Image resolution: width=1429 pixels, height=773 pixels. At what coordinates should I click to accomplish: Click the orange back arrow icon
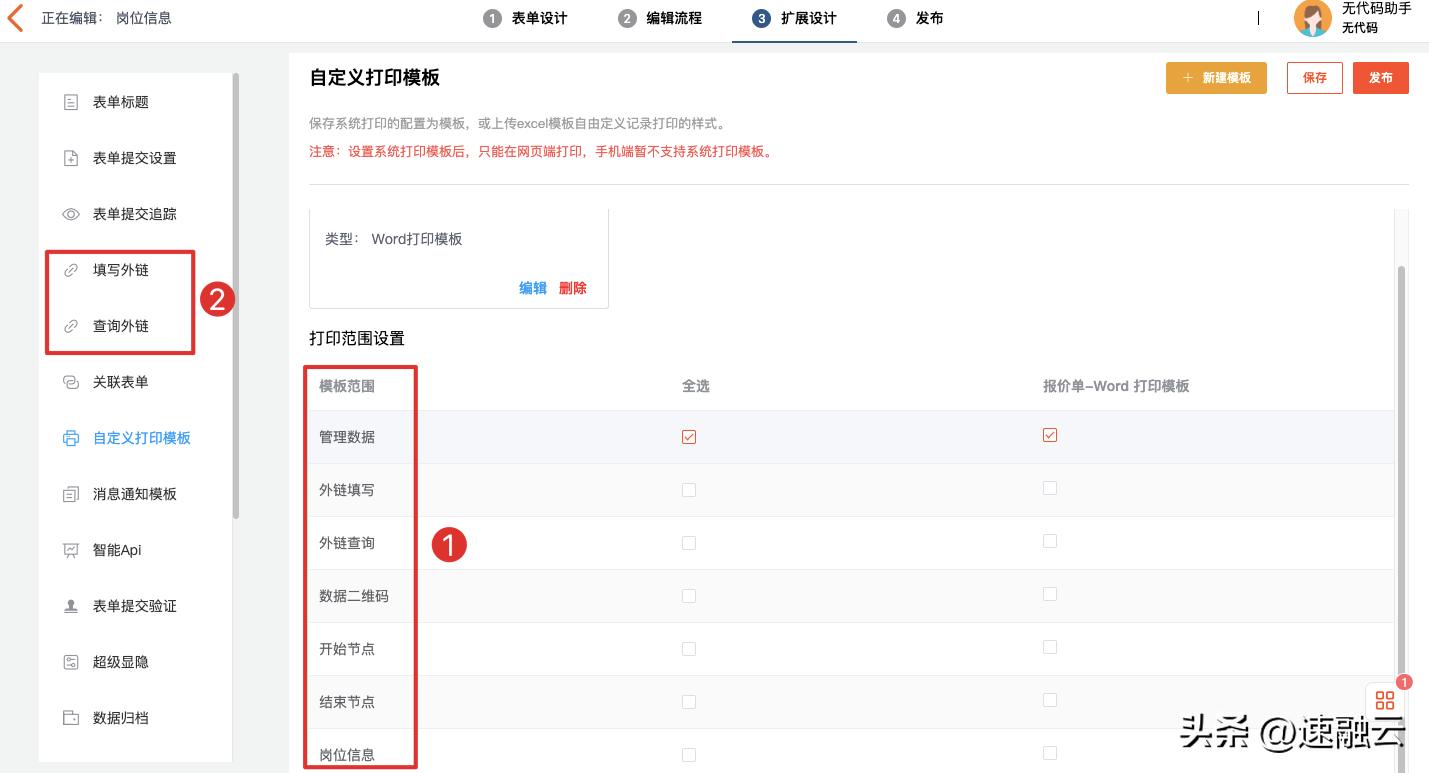[15, 18]
